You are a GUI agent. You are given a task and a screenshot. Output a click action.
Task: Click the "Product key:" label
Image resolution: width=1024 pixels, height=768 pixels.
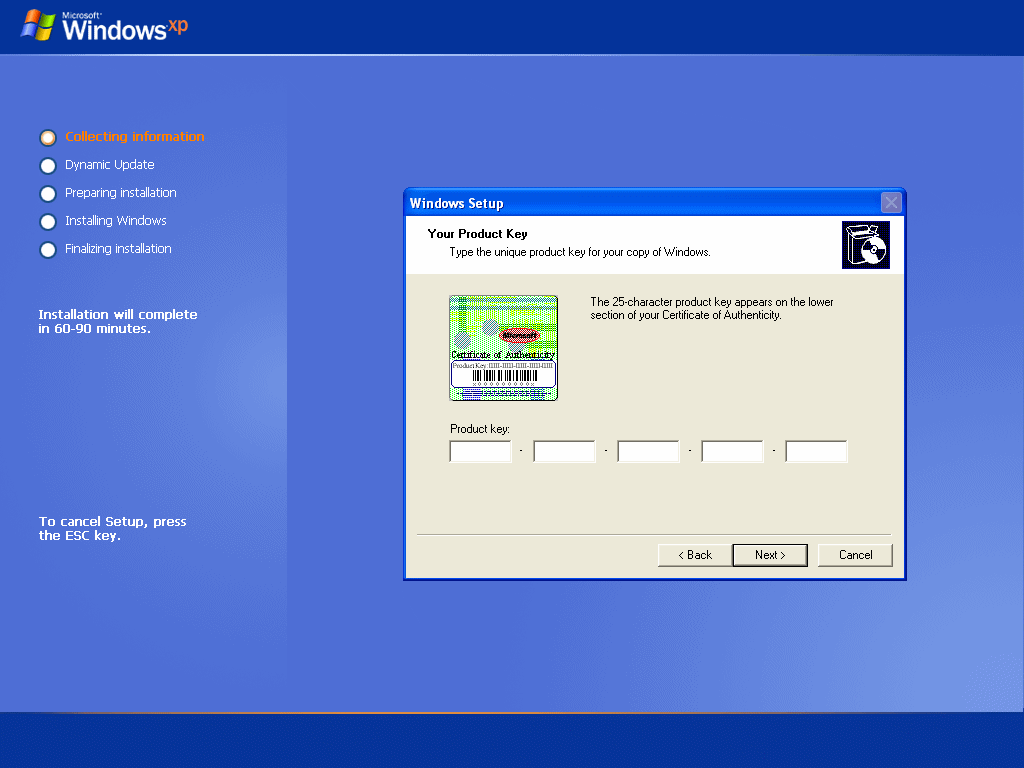(480, 429)
